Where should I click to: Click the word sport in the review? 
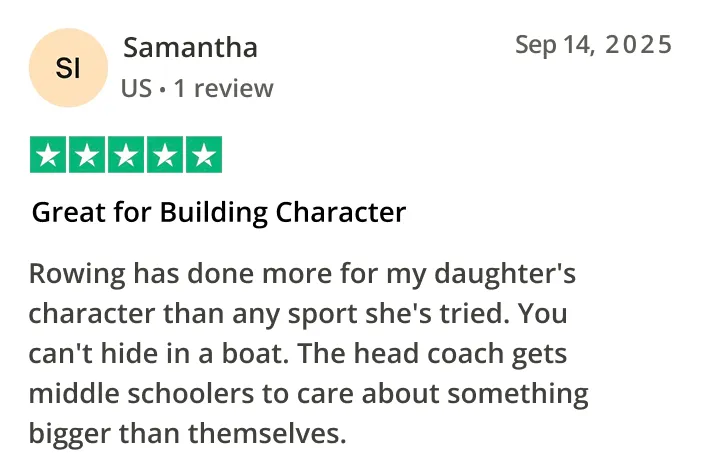pyautogui.click(x=323, y=315)
